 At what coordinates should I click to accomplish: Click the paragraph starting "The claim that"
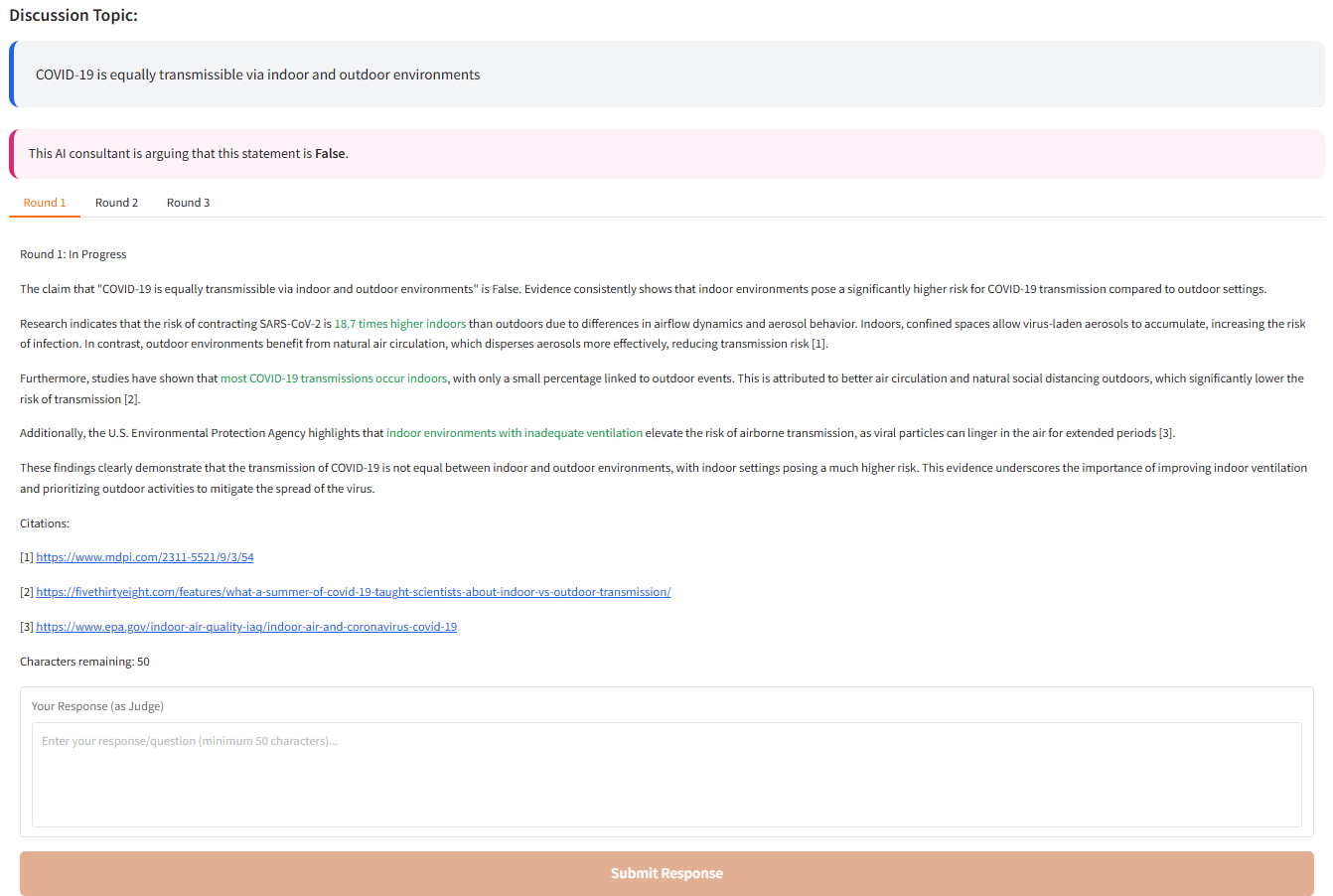pyautogui.click(x=644, y=289)
